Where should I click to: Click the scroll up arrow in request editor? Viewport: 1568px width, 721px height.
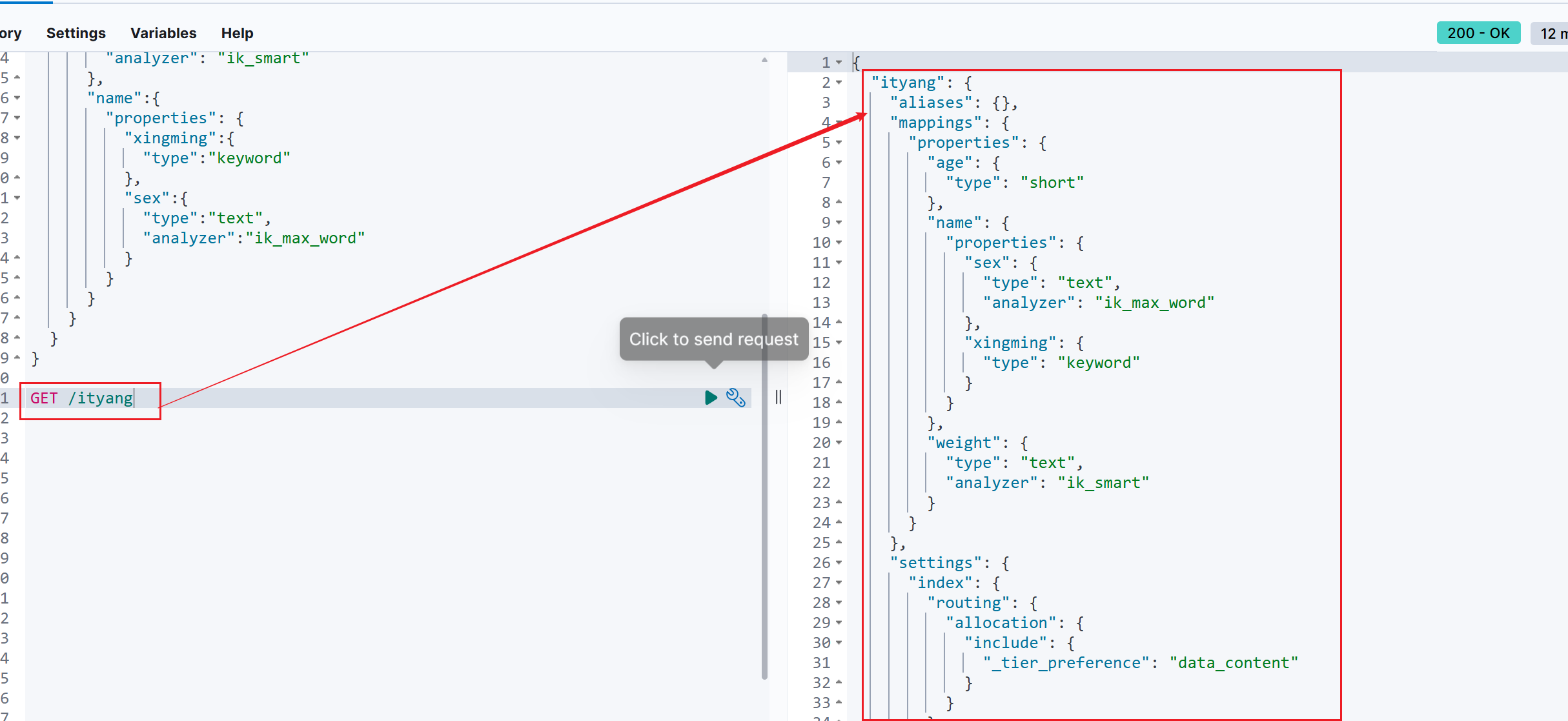pyautogui.click(x=765, y=60)
